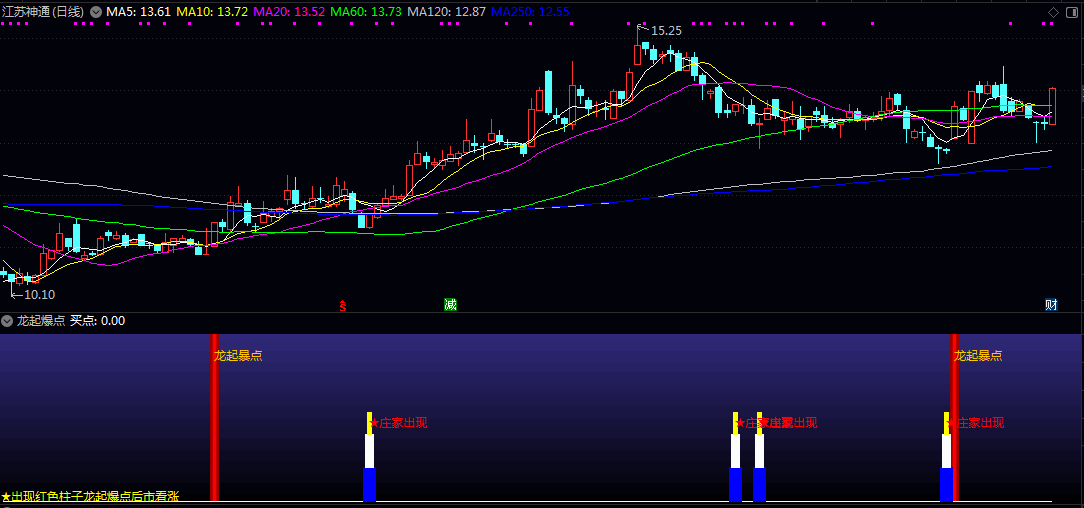Image resolution: width=1084 pixels, height=508 pixels.
Task: Click the diamond icon at top right
Action: pos(1054,12)
